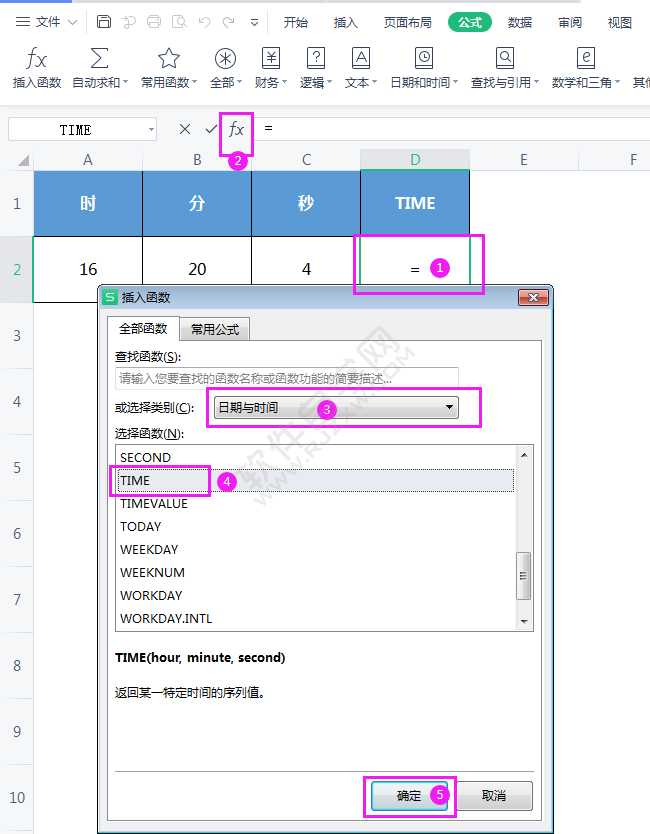Click cell B2 containing 20
650x834 pixels.
tap(197, 262)
